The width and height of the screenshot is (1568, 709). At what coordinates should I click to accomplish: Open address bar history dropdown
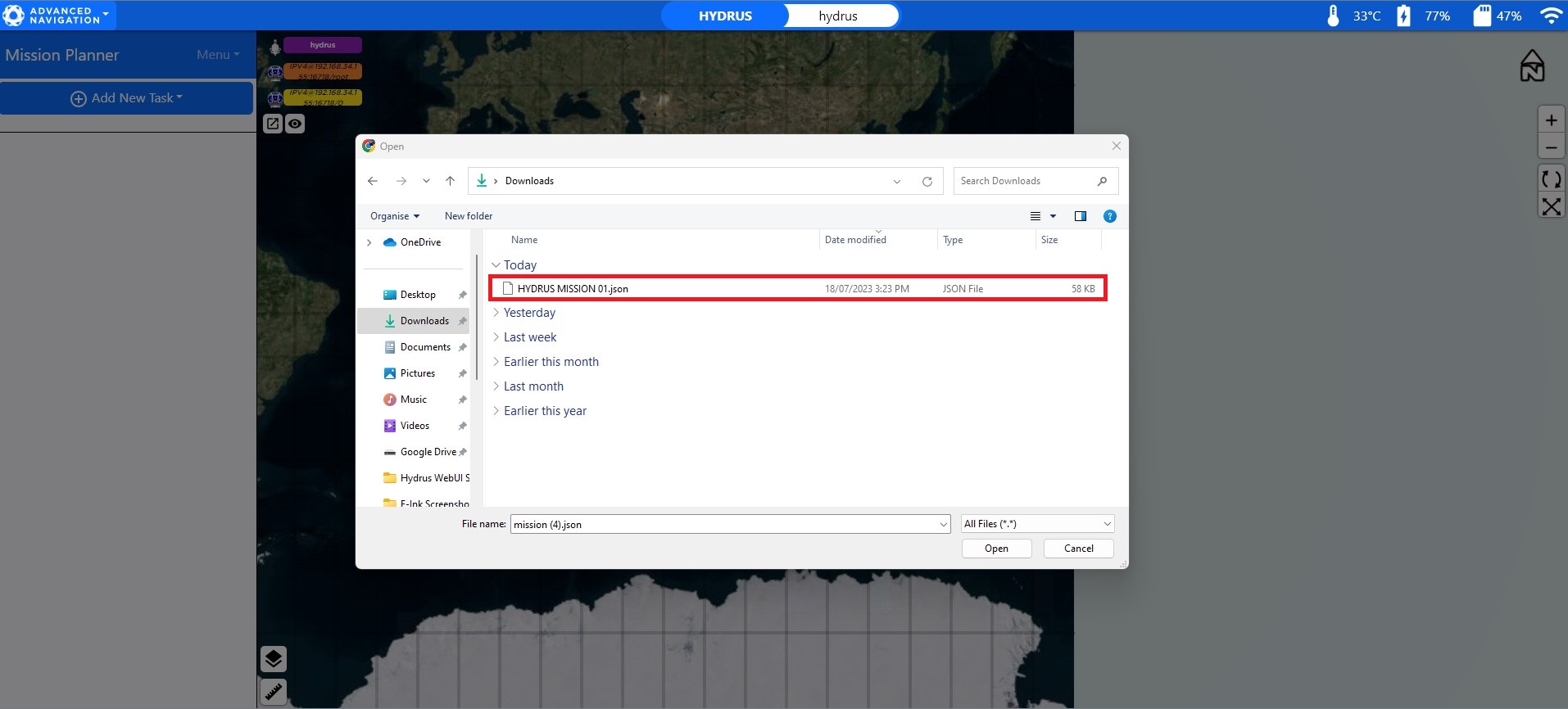click(x=897, y=182)
